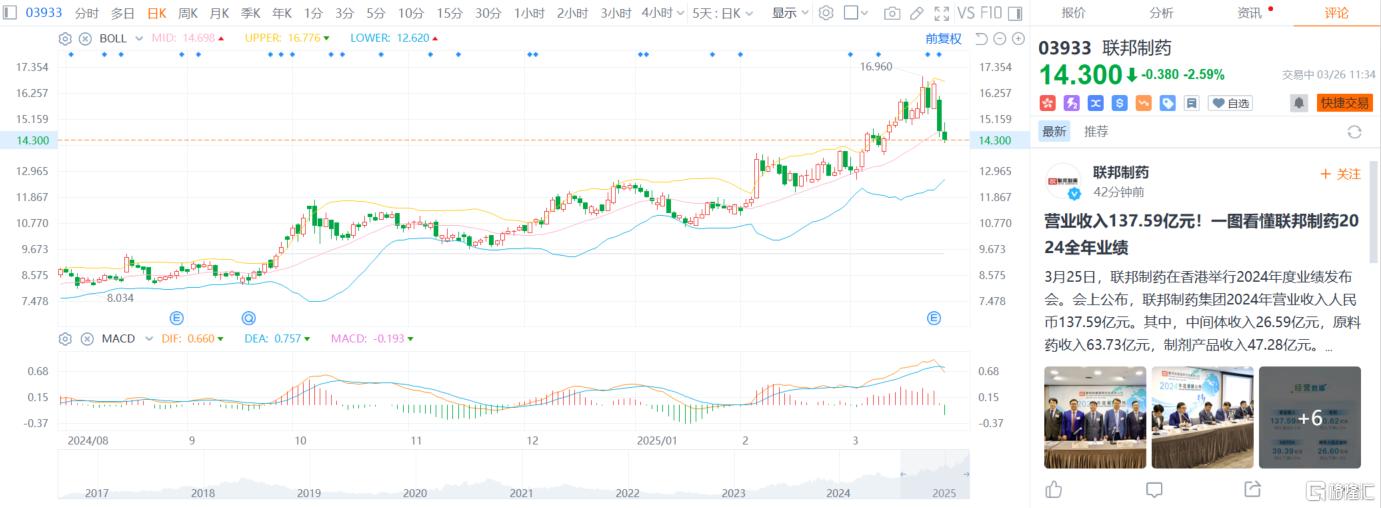
Task: Open the 资讯 tab
Action: [x=1249, y=13]
